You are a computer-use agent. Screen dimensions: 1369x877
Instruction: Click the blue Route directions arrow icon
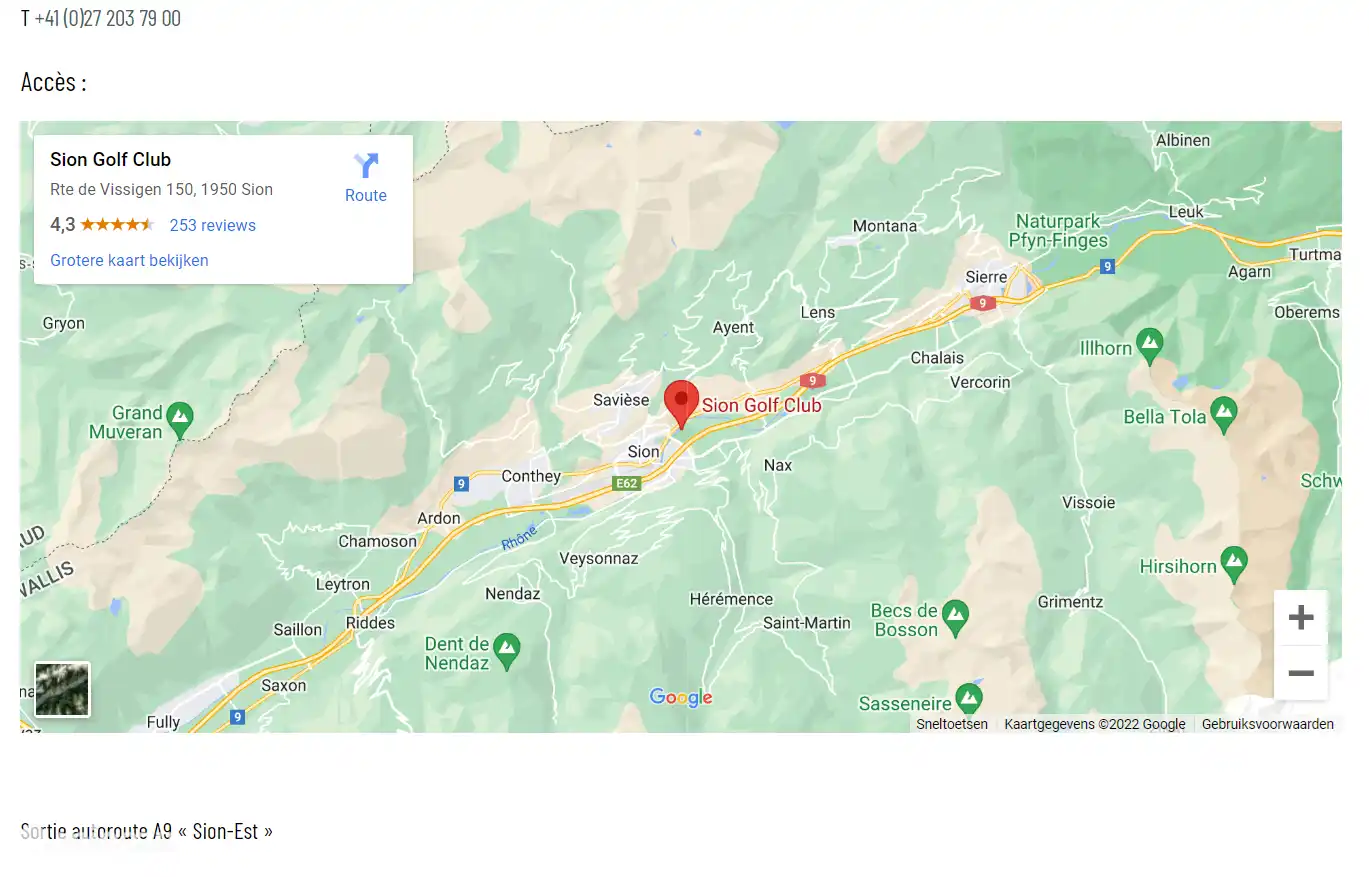(366, 166)
